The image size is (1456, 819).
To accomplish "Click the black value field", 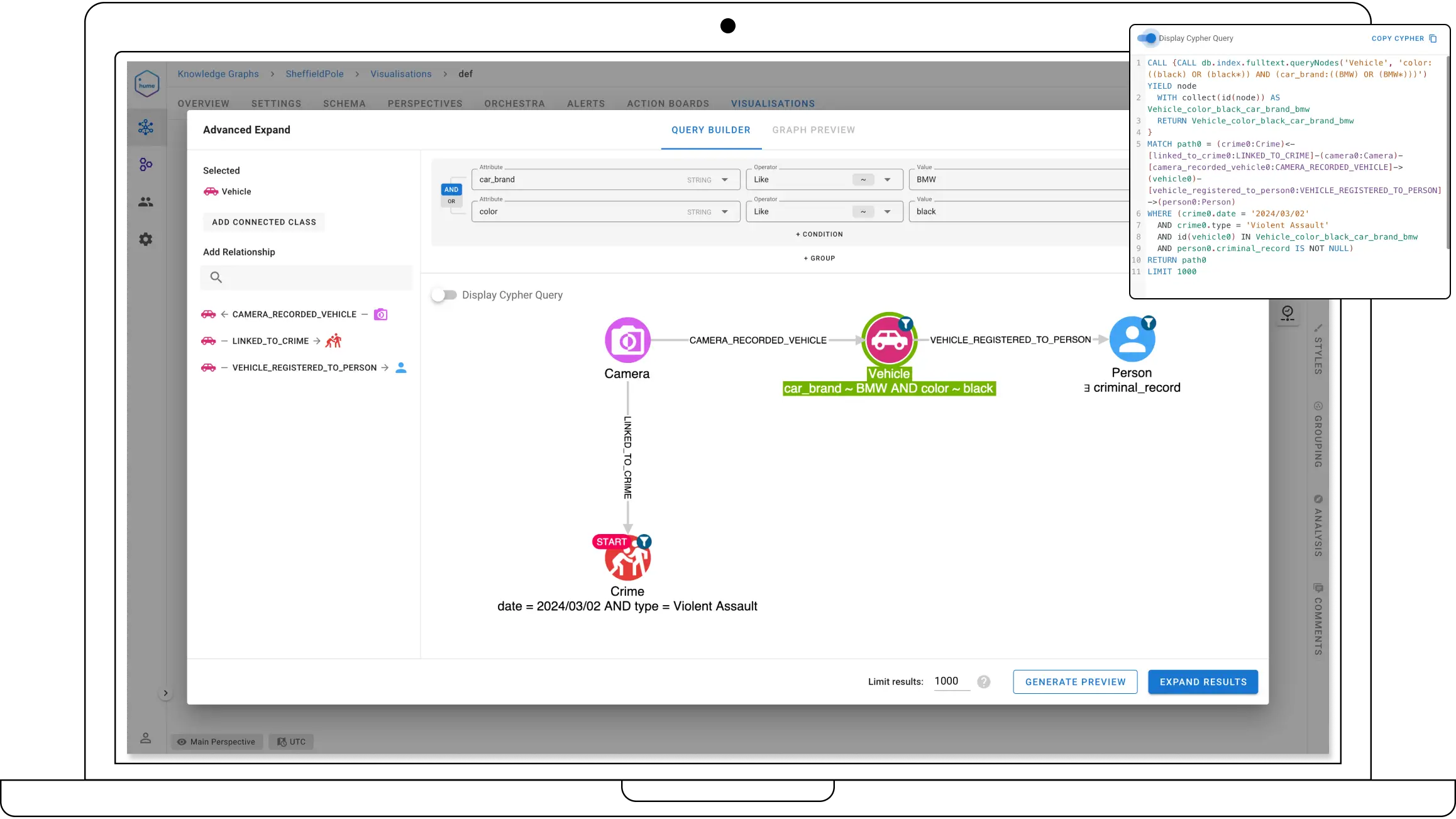I will (1020, 212).
